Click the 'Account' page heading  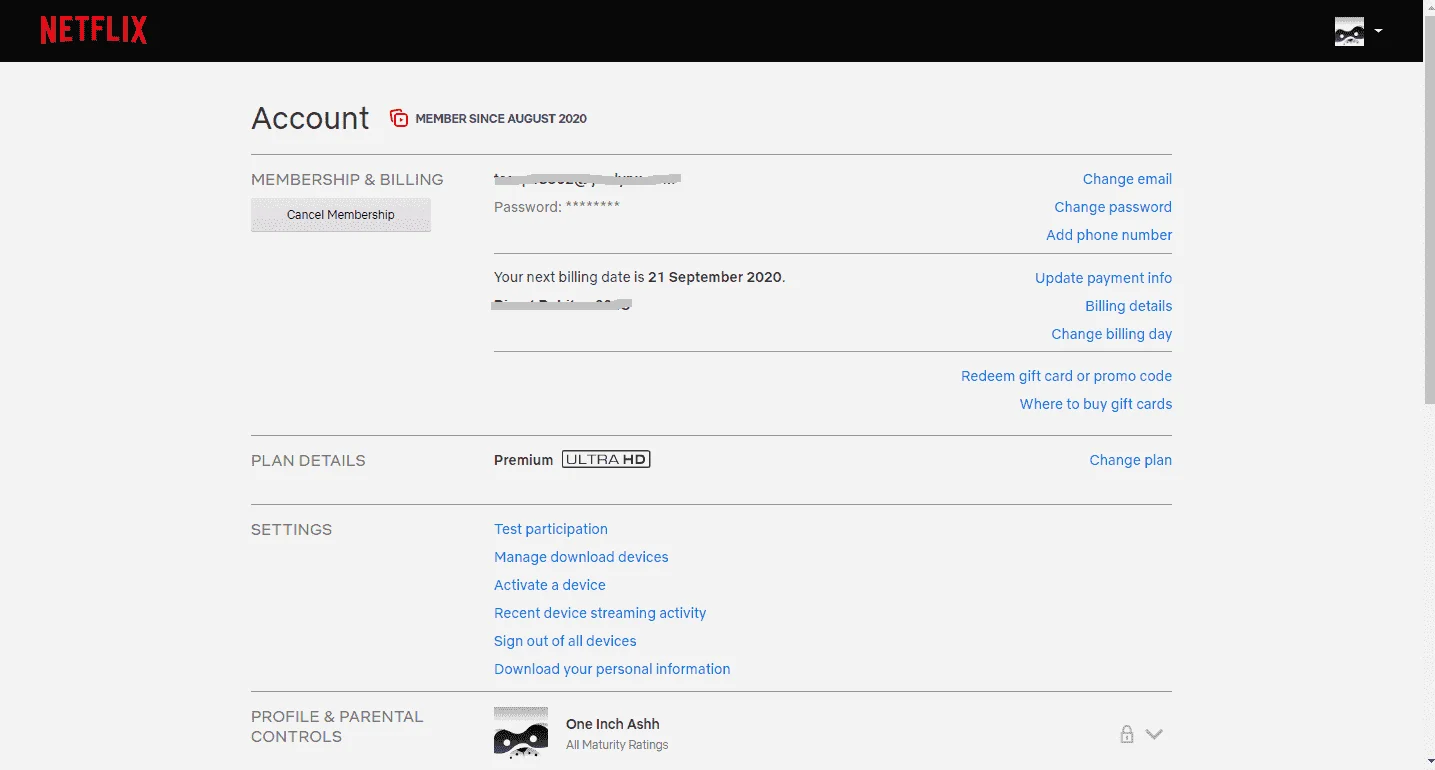(x=310, y=118)
